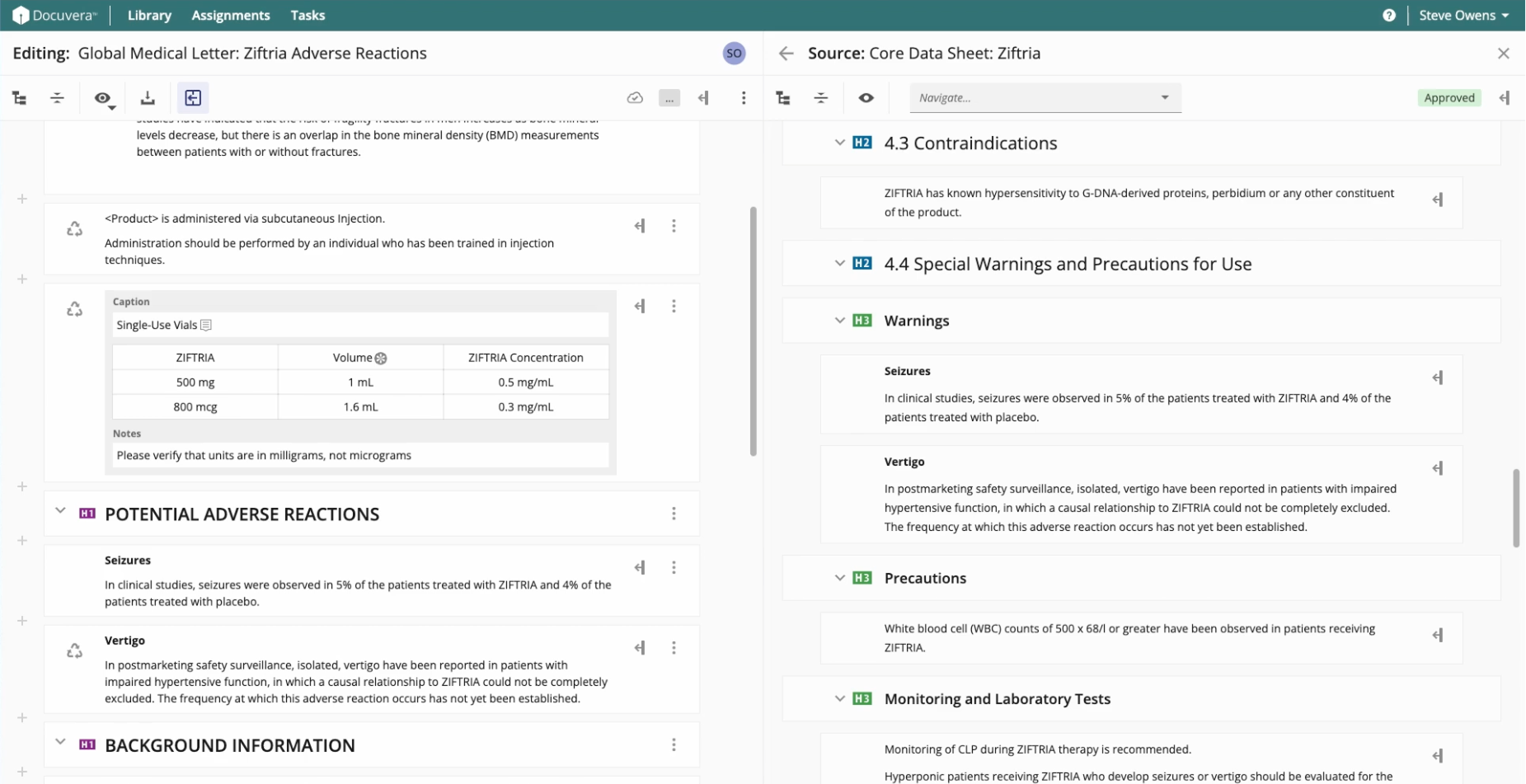Select the 0.5 mg/mL table cell

(x=526, y=383)
